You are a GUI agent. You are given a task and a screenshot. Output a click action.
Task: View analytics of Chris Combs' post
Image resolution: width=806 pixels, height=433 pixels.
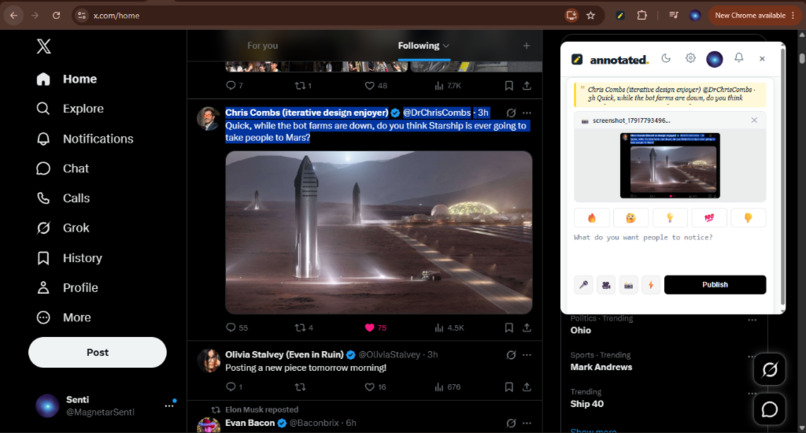click(449, 328)
